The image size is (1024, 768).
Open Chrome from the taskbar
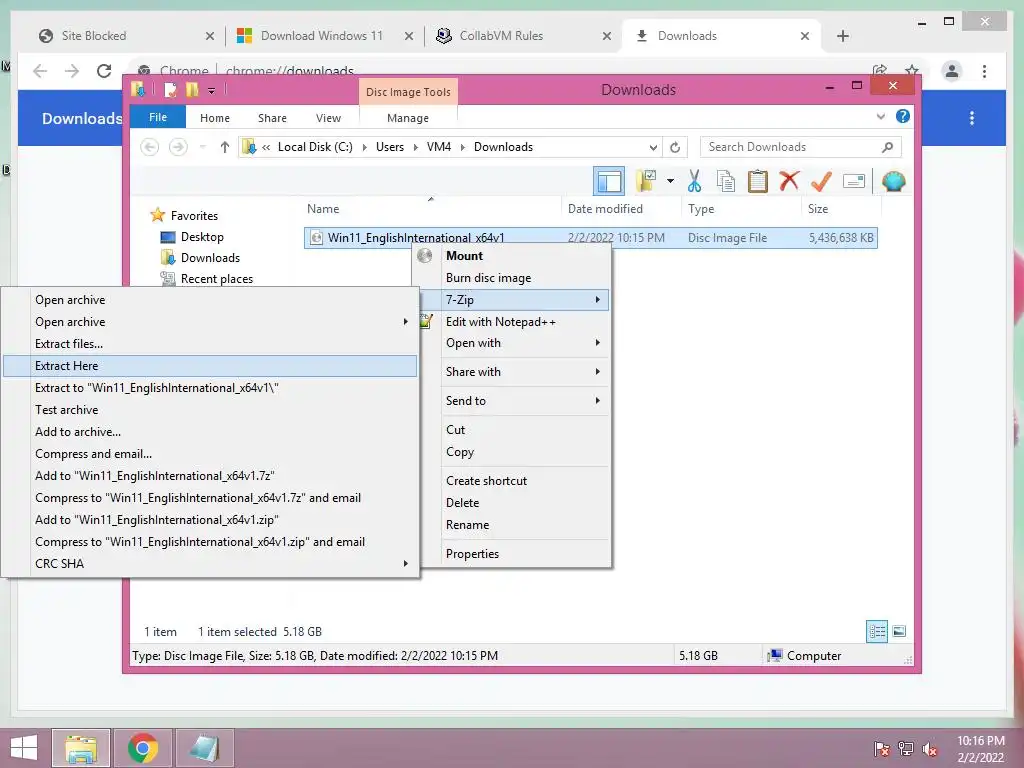[142, 748]
